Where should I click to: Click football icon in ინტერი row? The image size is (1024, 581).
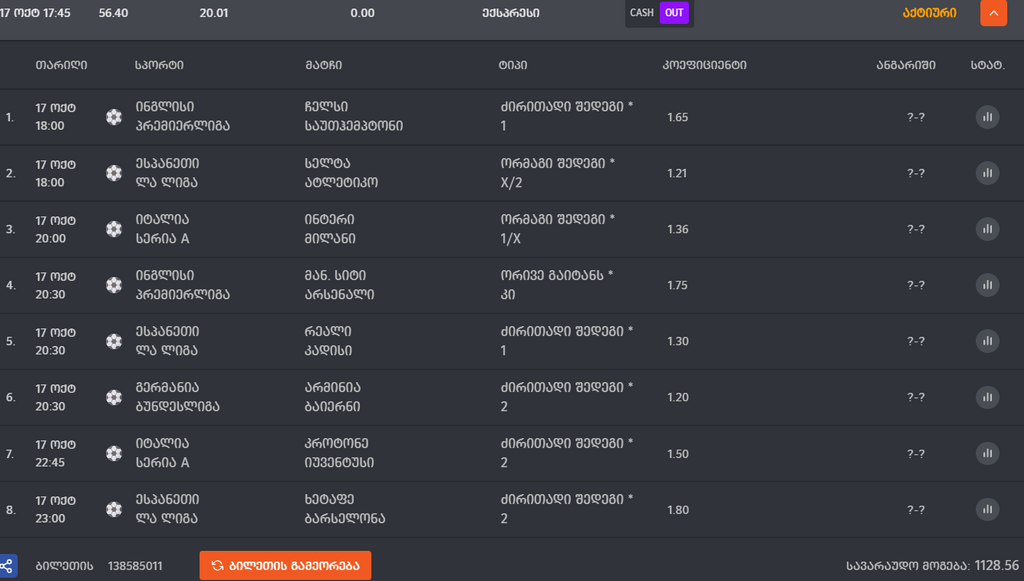pos(114,229)
